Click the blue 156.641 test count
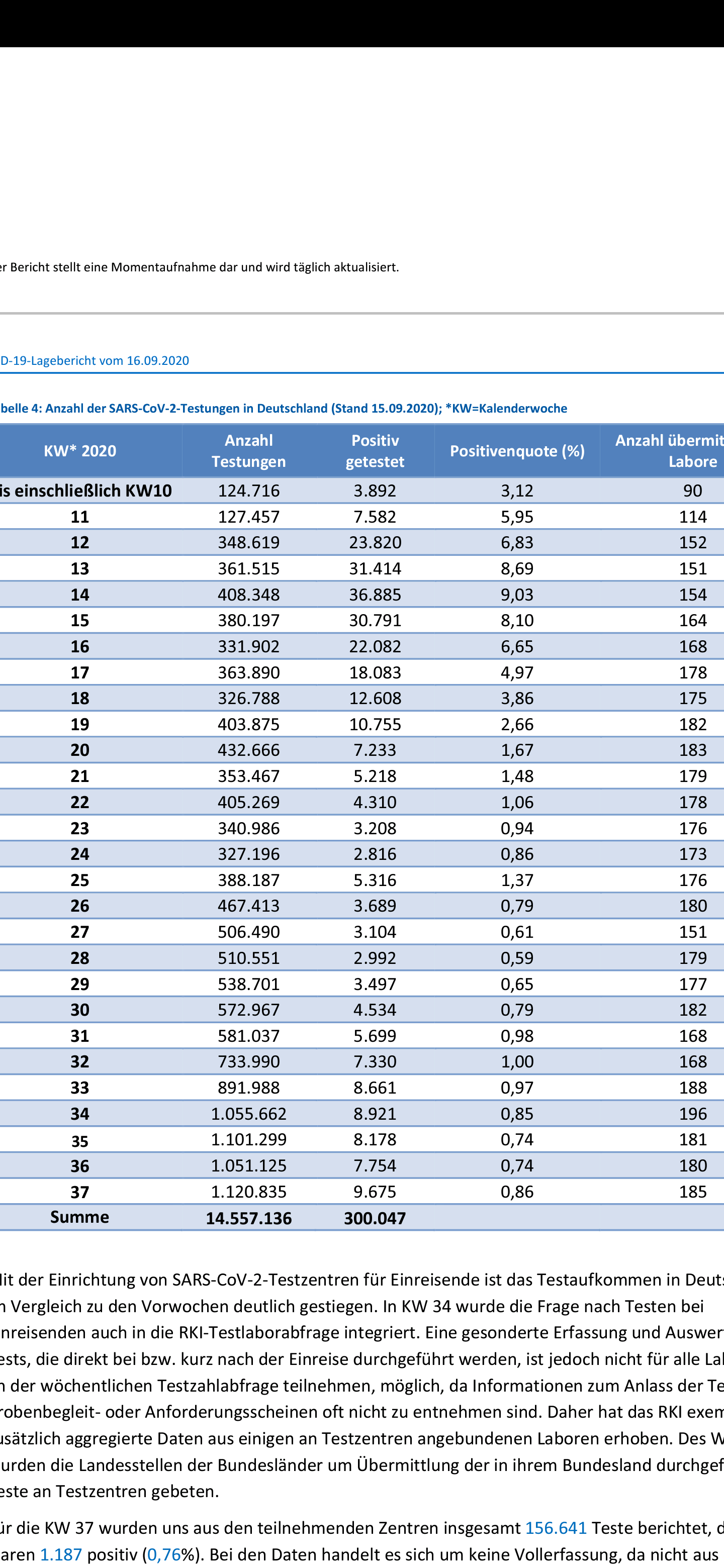724x1568 pixels. (556, 1527)
